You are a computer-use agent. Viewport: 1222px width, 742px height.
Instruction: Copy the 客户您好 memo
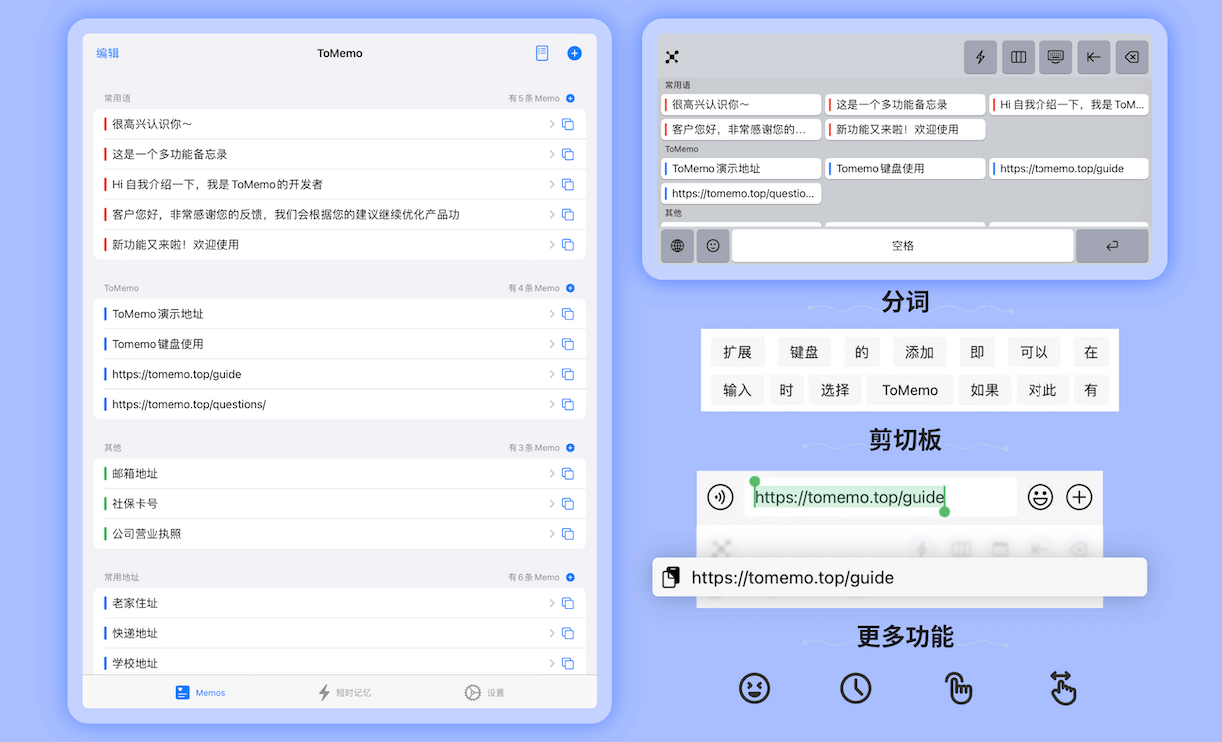pyautogui.click(x=568, y=214)
